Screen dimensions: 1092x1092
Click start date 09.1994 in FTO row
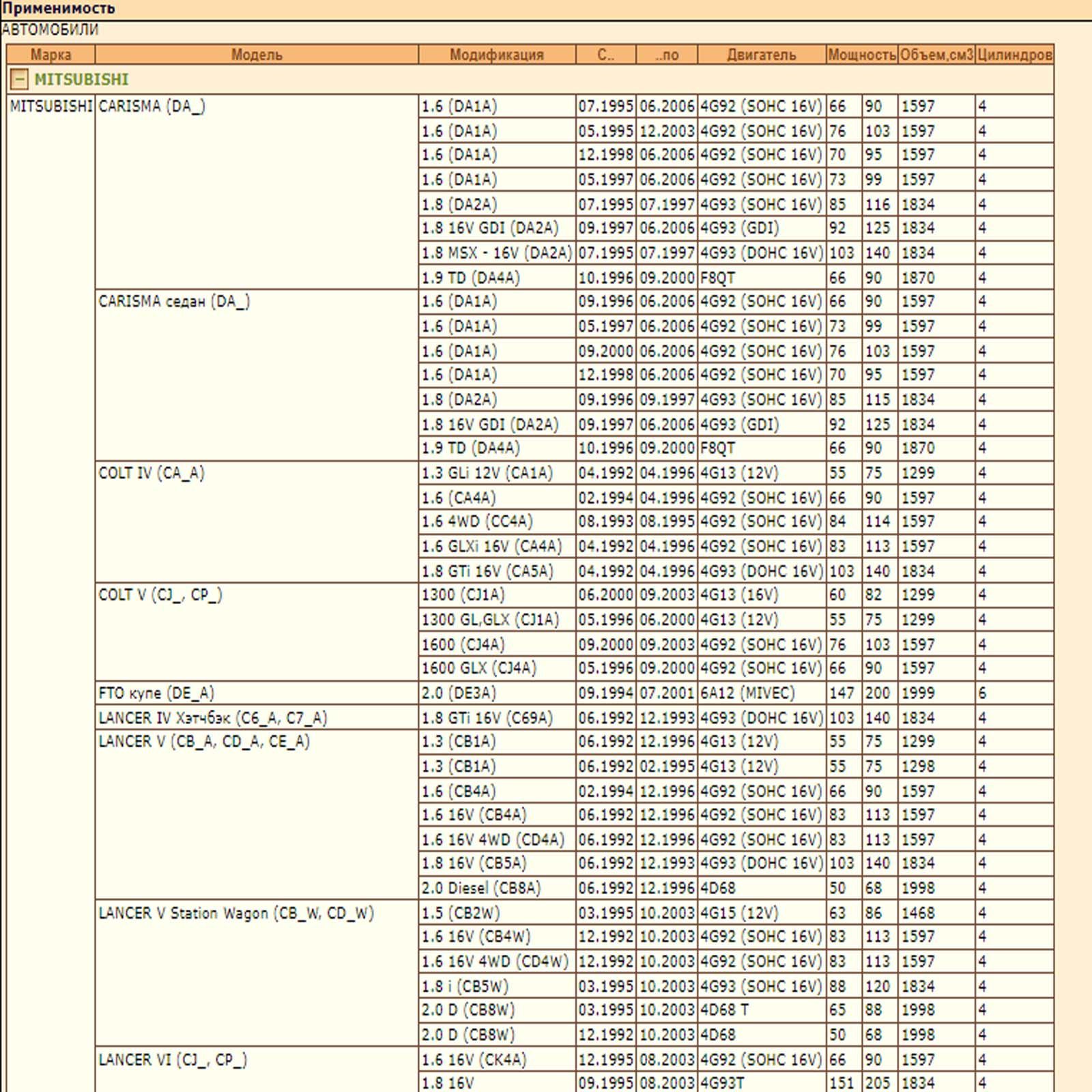pos(606,693)
